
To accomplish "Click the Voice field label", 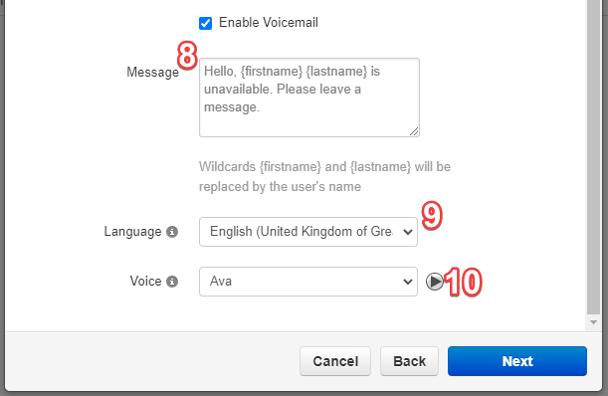I will tap(145, 281).
